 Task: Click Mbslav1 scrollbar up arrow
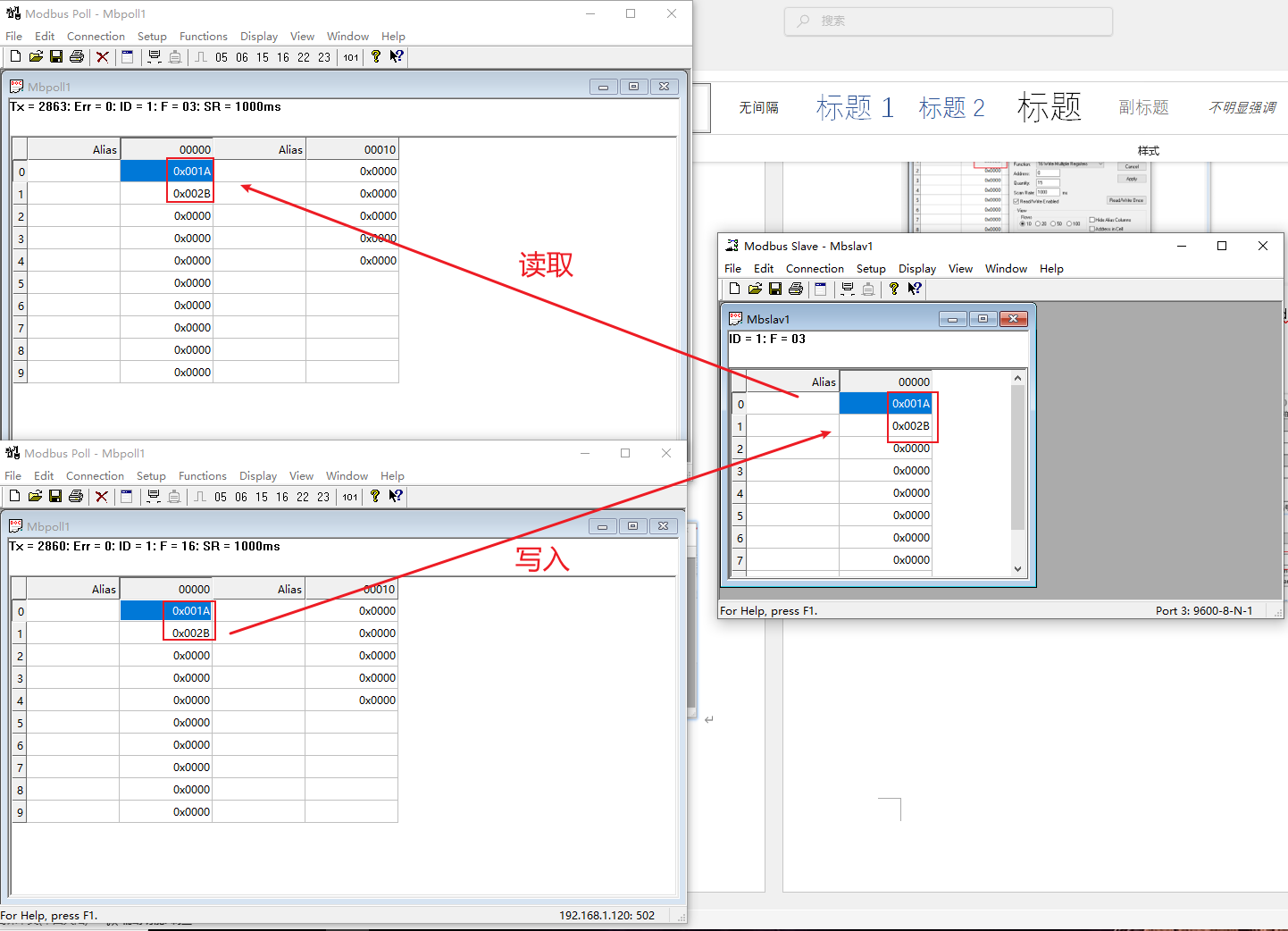pyautogui.click(x=1017, y=378)
